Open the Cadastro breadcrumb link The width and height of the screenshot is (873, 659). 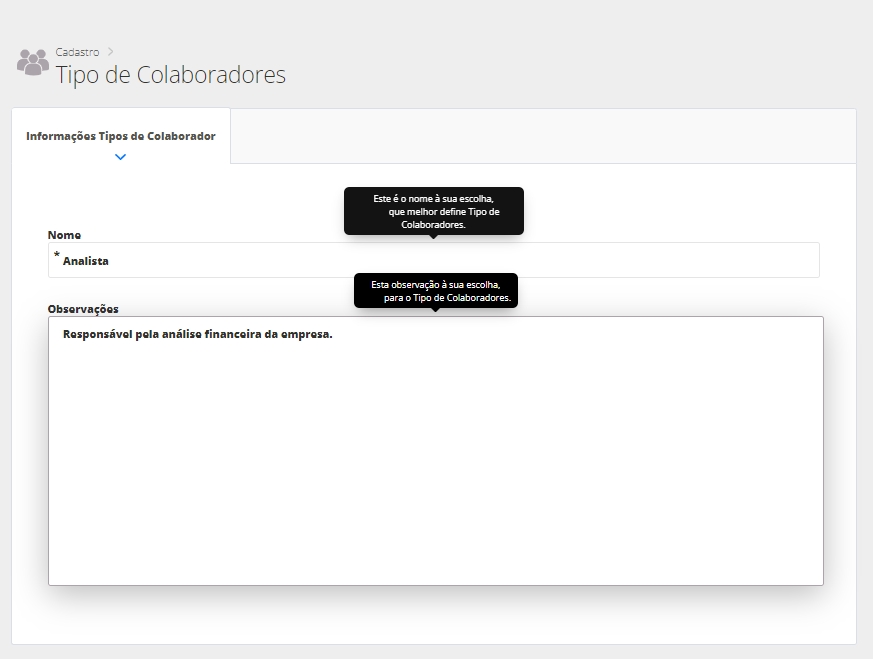click(x=77, y=51)
